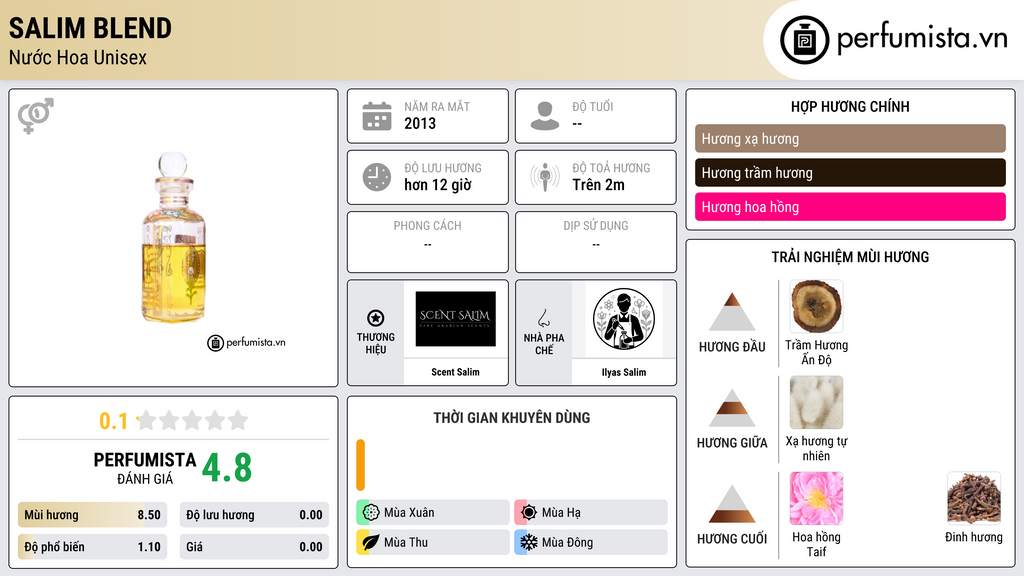
Task: Click the base notes pyramid icon
Action: (x=732, y=504)
